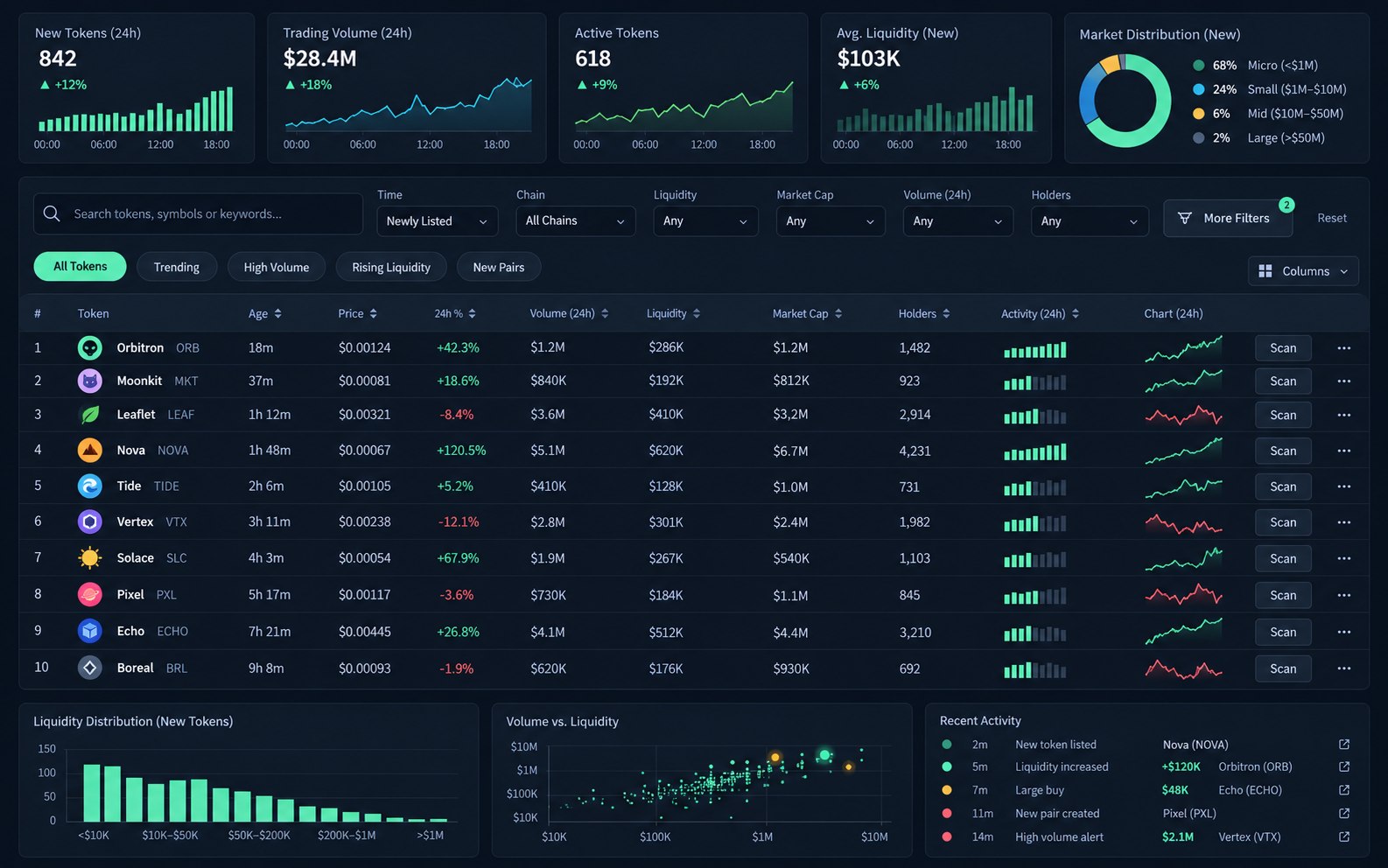1388x868 pixels.
Task: Sort by the Activity (24h) column header
Action: (x=1040, y=313)
